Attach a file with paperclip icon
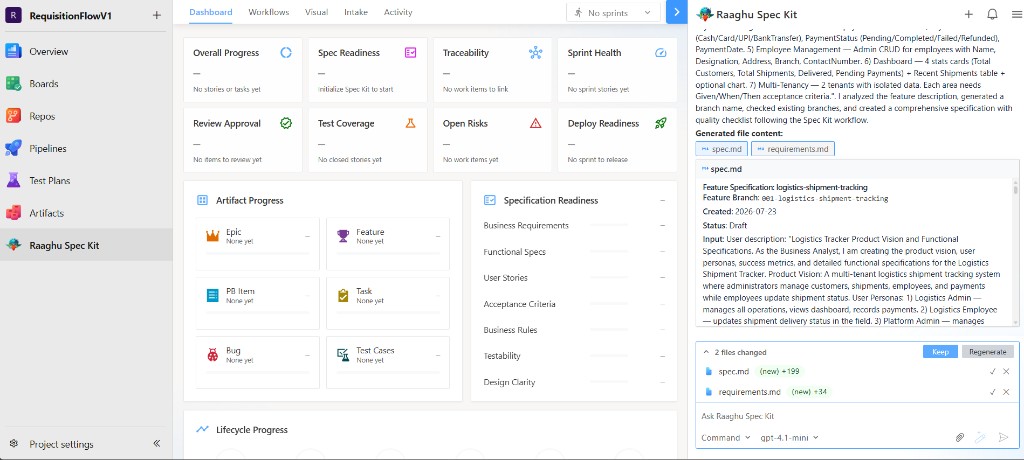Viewport: 1024px width, 460px height. click(x=959, y=438)
